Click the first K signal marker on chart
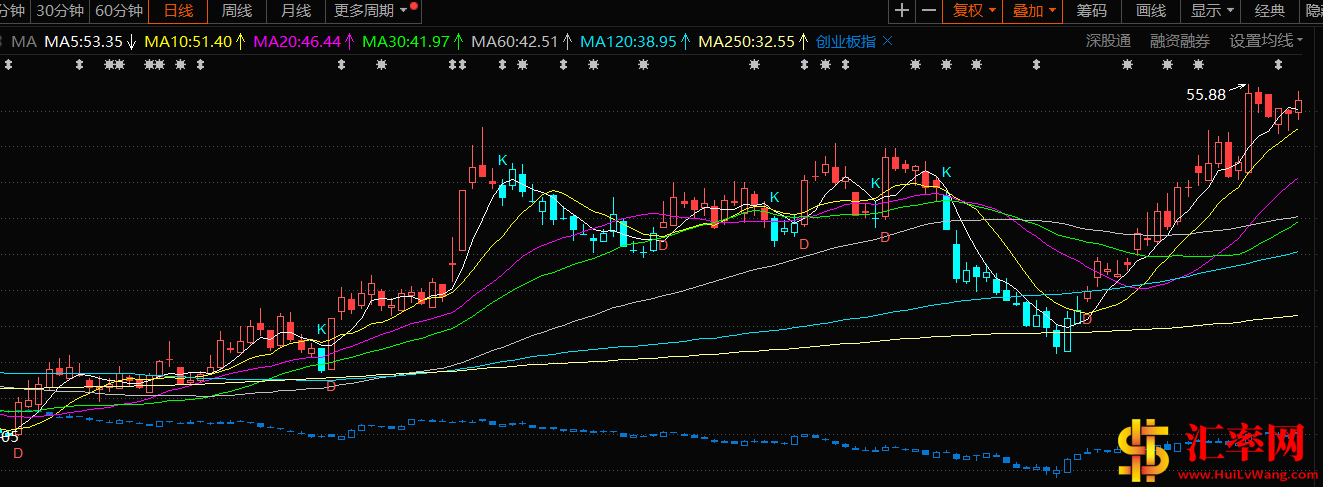Viewport: 1323px width, 487px height. click(x=321, y=328)
